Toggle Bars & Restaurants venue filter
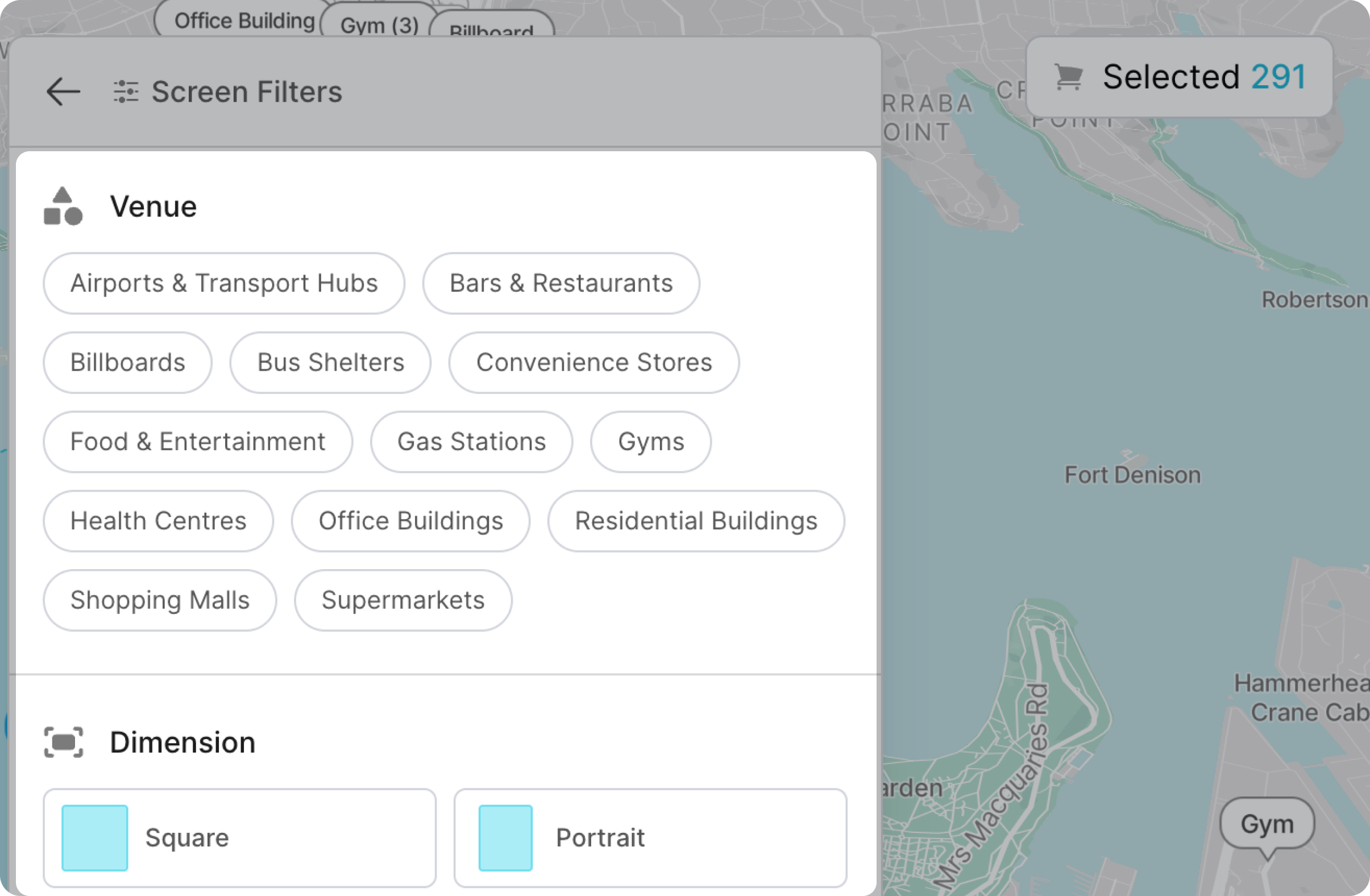 click(561, 283)
